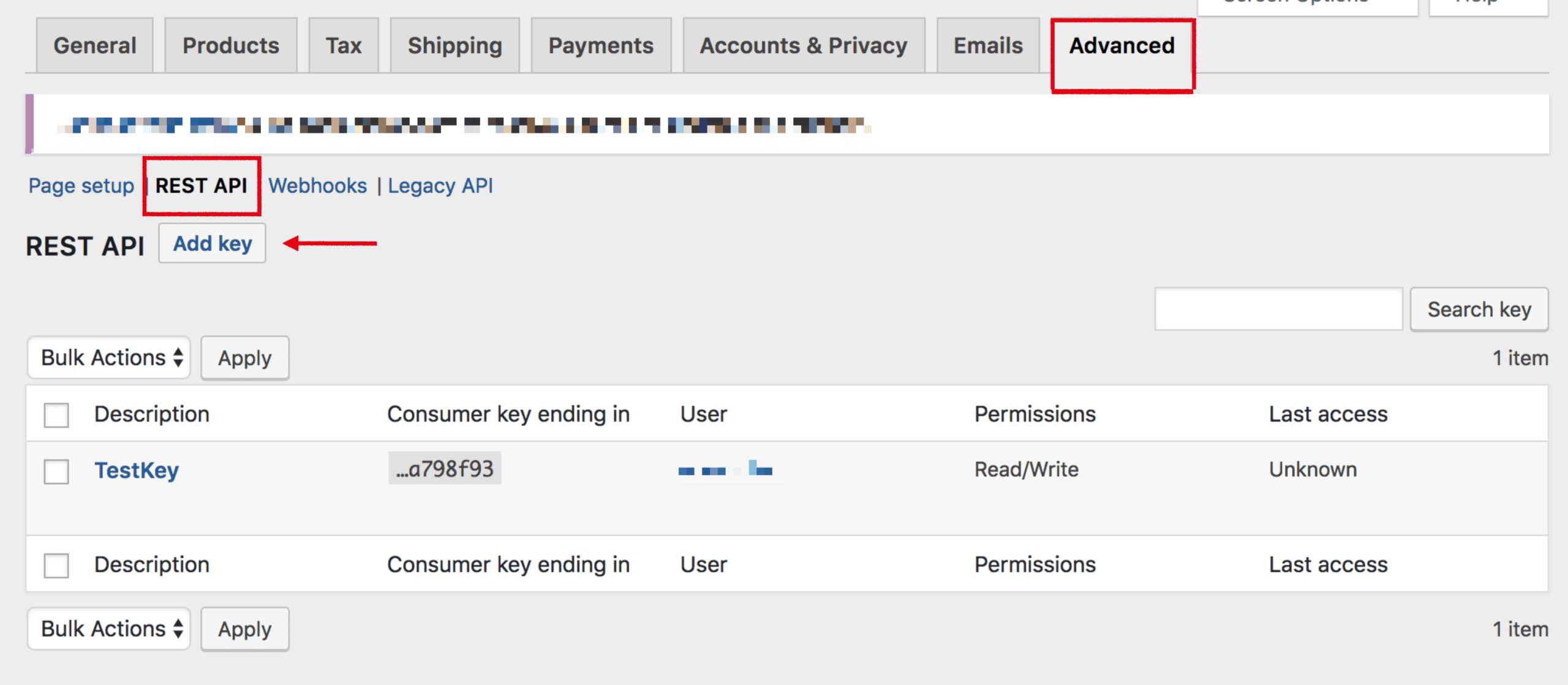Apply the selected bulk action
Viewport: 1568px width, 685px height.
point(244,357)
